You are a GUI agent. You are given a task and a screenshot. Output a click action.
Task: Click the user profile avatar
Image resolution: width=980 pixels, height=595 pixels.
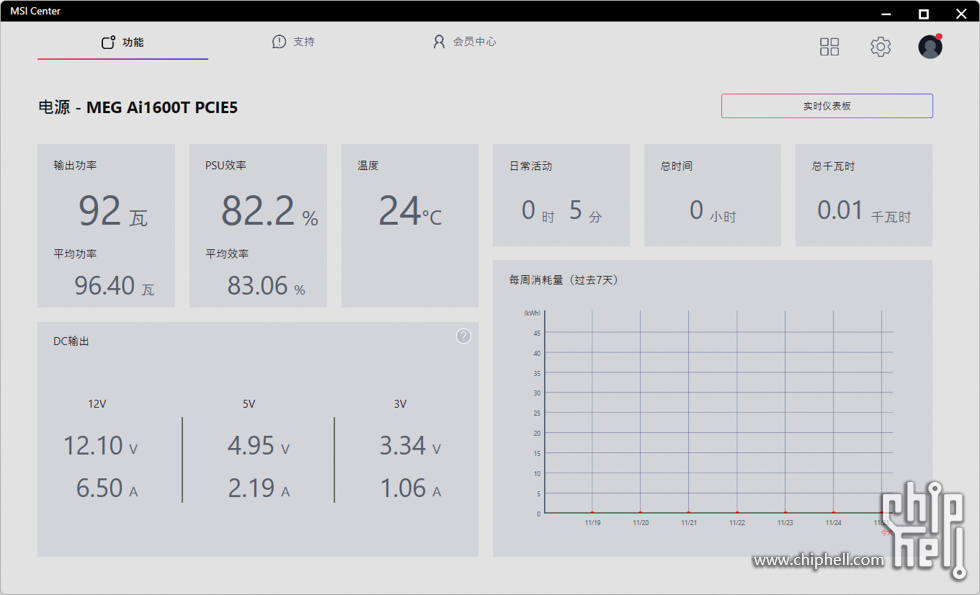930,47
